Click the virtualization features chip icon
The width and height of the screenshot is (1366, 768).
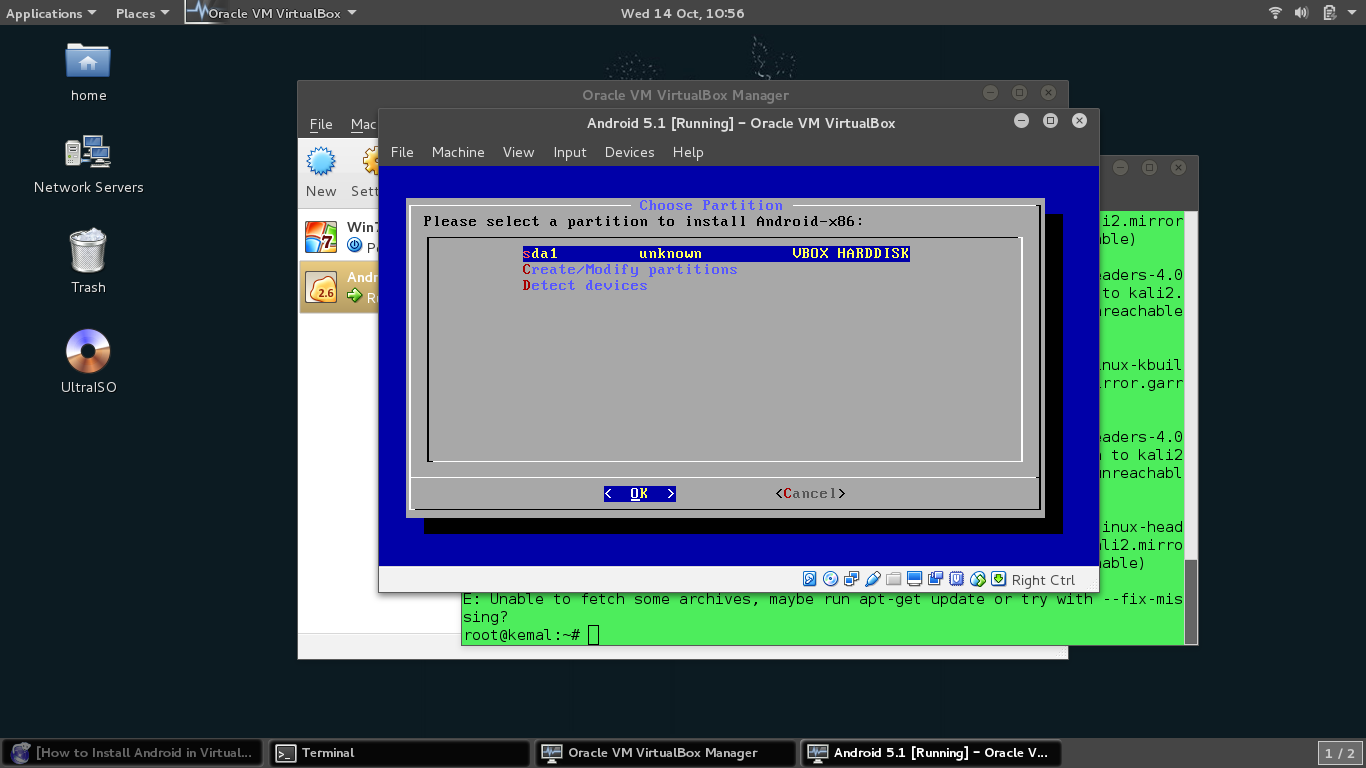click(x=957, y=579)
